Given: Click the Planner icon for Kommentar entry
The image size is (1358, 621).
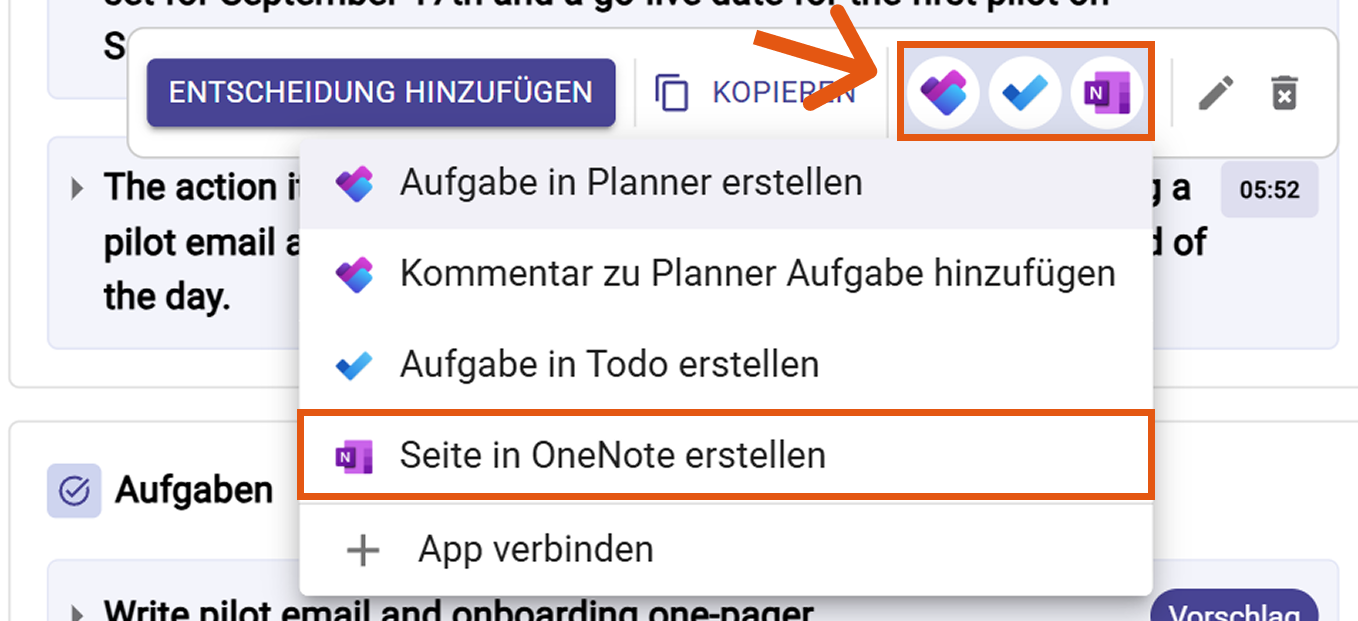Looking at the screenshot, I should (354, 274).
